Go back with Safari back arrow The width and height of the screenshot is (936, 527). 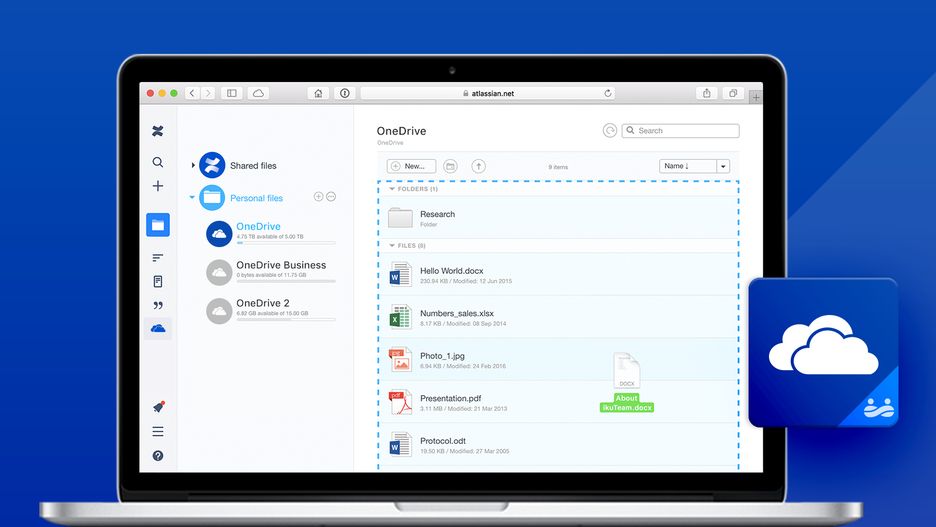[192, 93]
